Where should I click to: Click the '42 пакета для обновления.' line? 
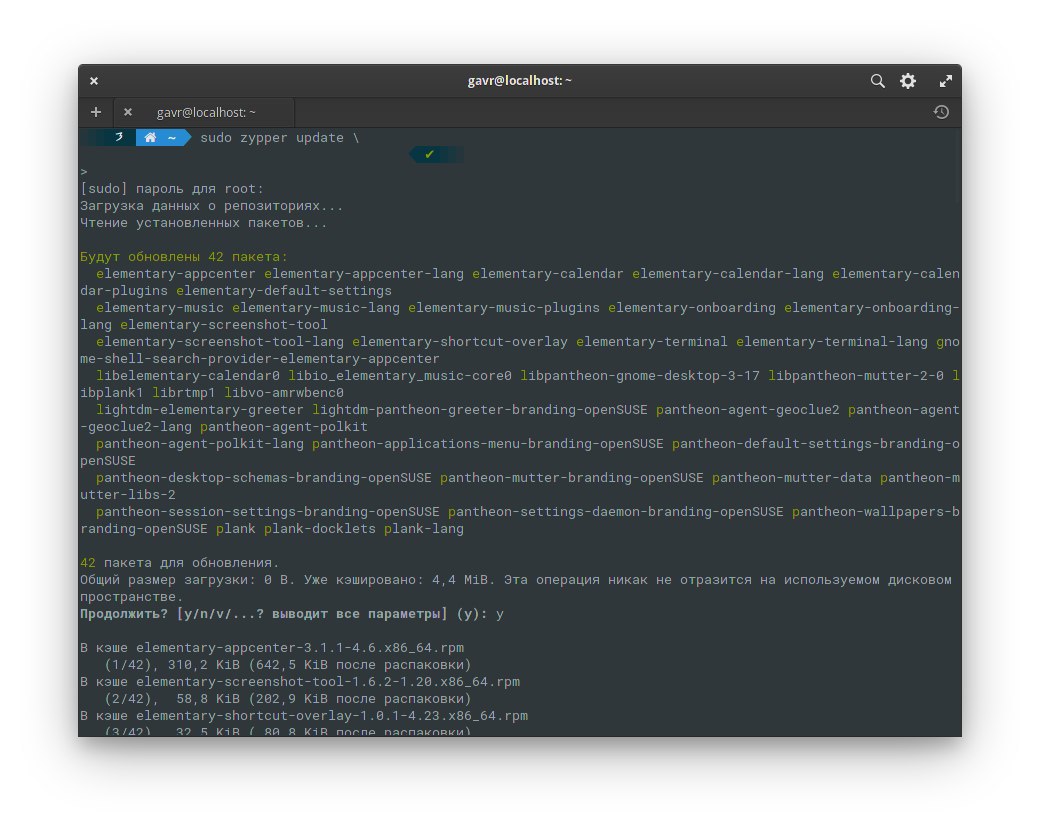pyautogui.click(x=180, y=562)
